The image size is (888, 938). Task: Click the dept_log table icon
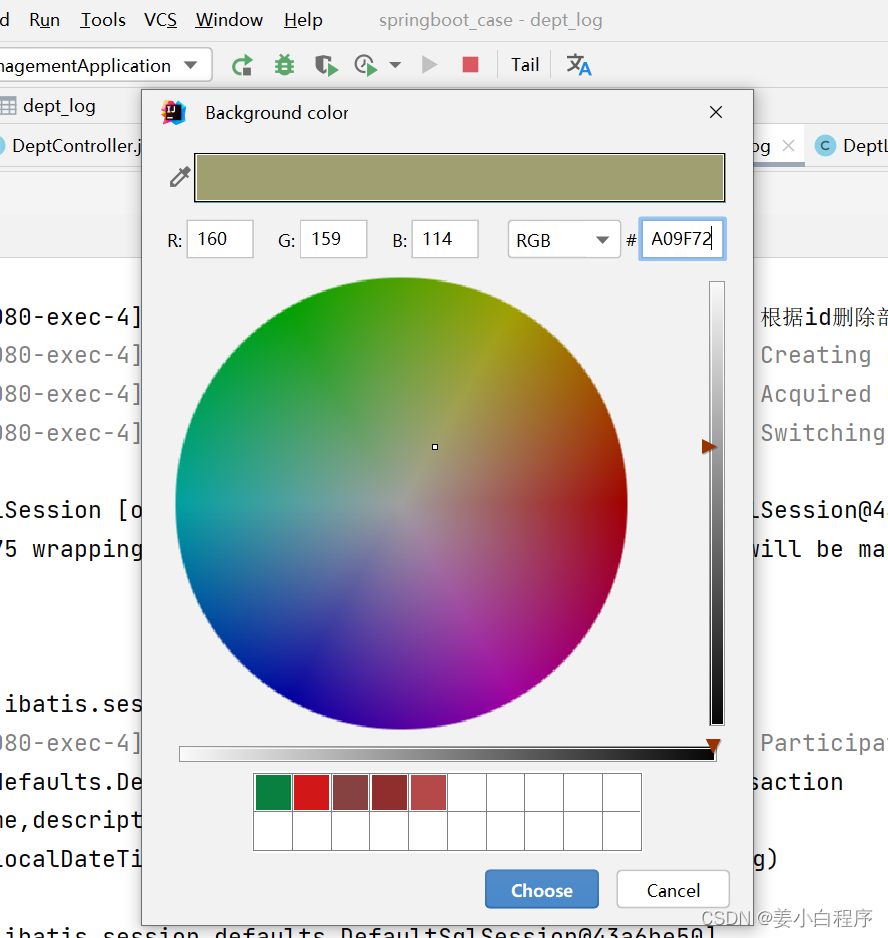(12, 108)
